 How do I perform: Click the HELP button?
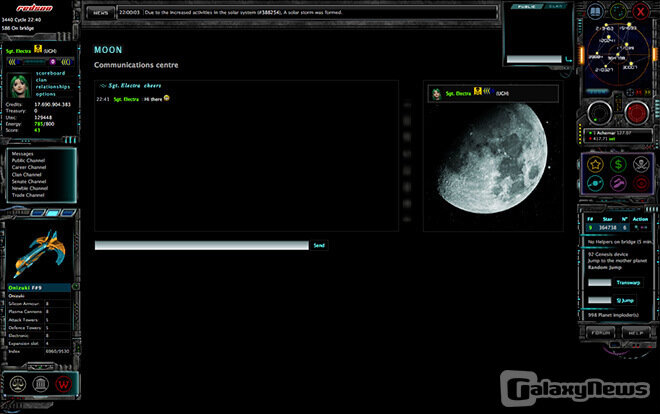click(x=636, y=333)
